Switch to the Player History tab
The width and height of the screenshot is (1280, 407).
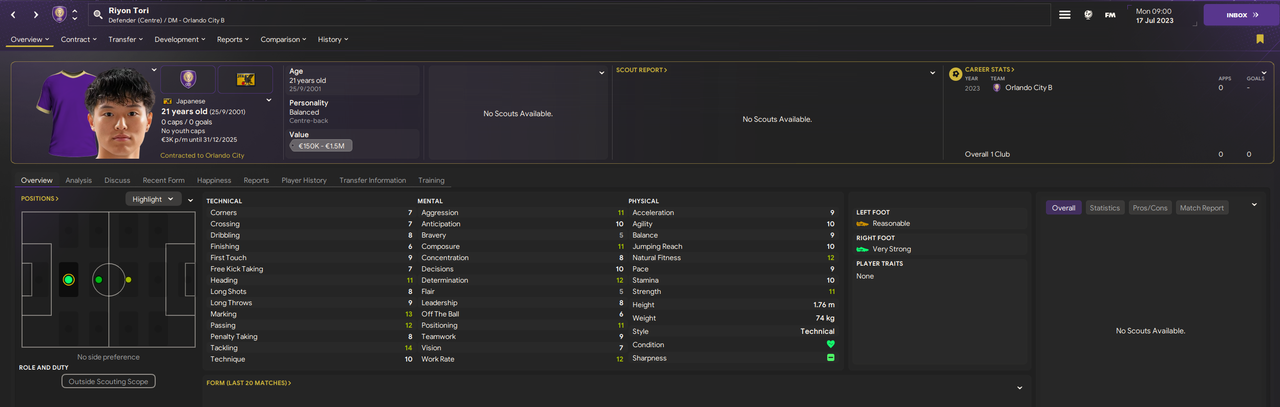(x=304, y=180)
